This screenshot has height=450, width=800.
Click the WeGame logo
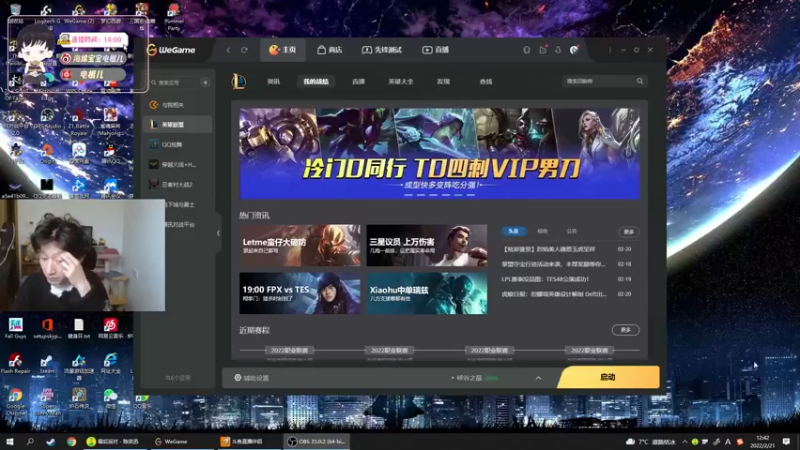tap(171, 50)
